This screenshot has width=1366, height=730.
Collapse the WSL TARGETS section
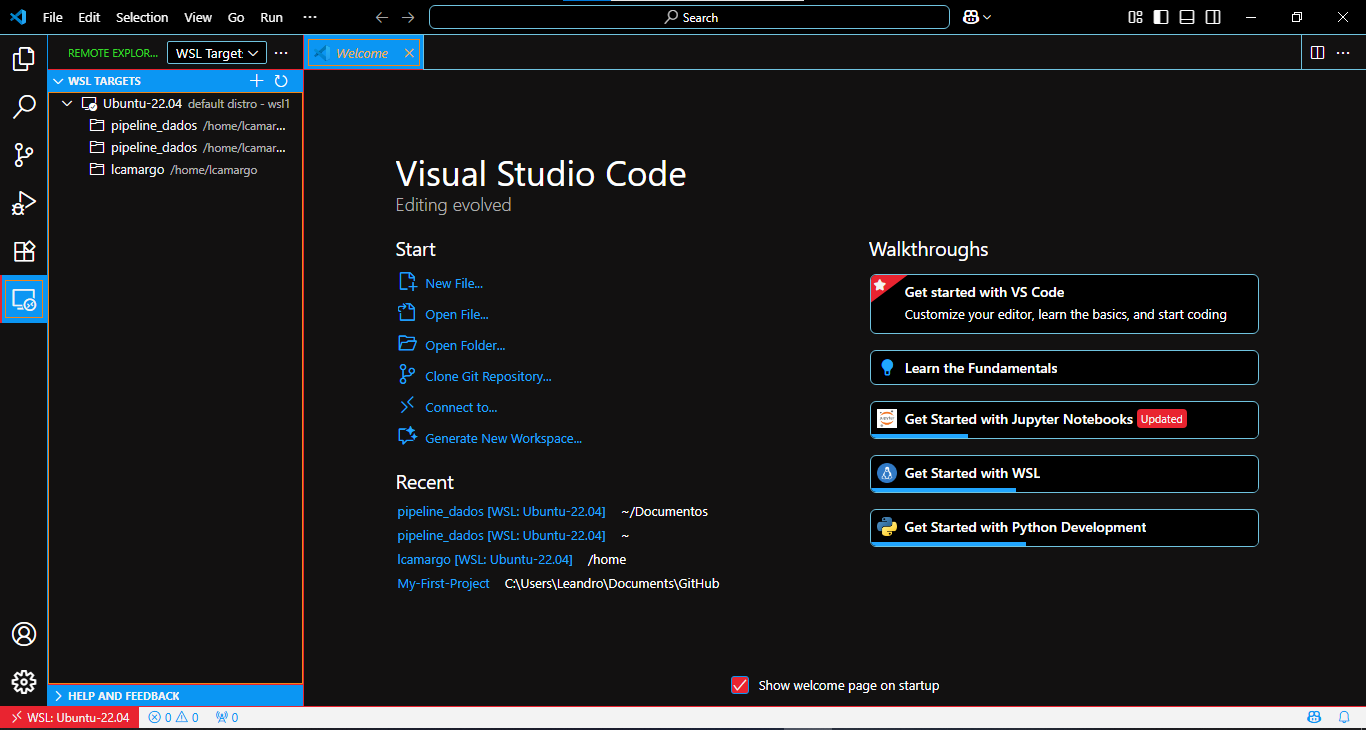(x=58, y=81)
